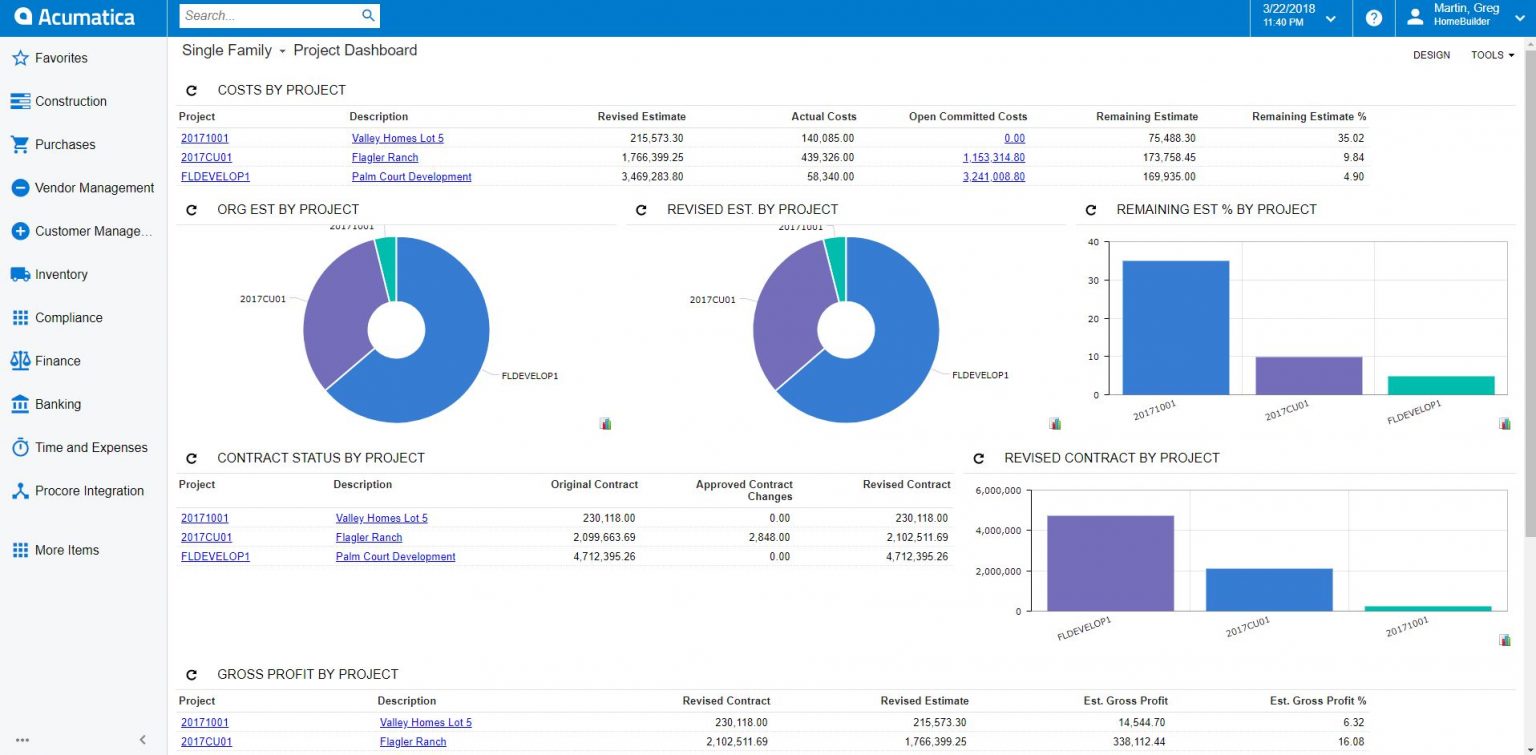Expand the Martin, Greg user account menu
Viewport: 1536px width, 755px height.
[1519, 17]
